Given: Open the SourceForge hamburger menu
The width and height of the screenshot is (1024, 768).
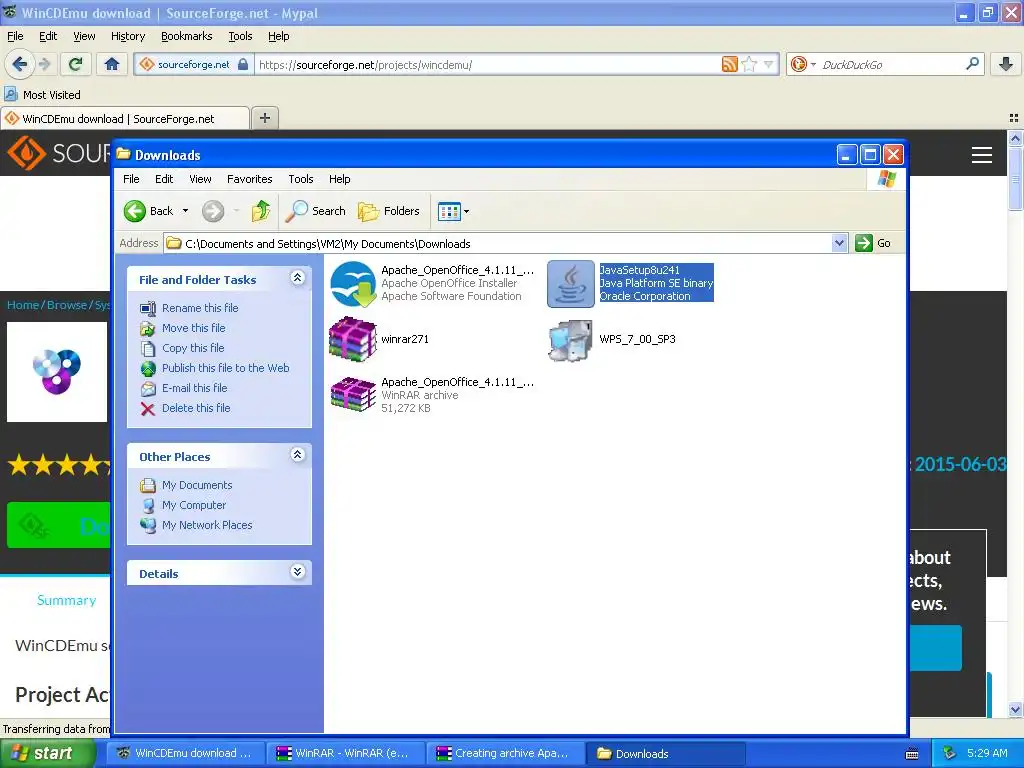Looking at the screenshot, I should (982, 155).
